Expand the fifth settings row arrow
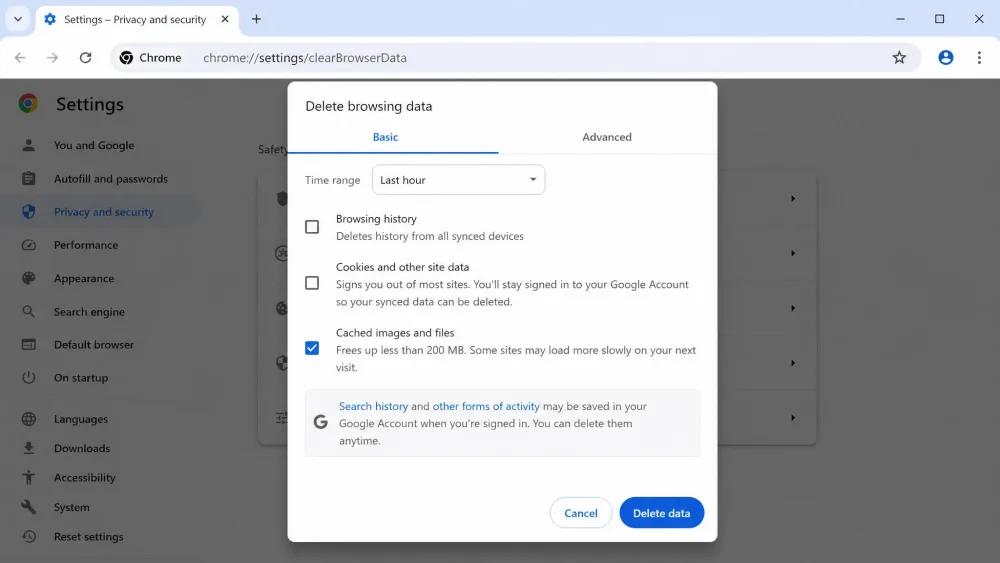The width and height of the screenshot is (1000, 563). (x=793, y=418)
